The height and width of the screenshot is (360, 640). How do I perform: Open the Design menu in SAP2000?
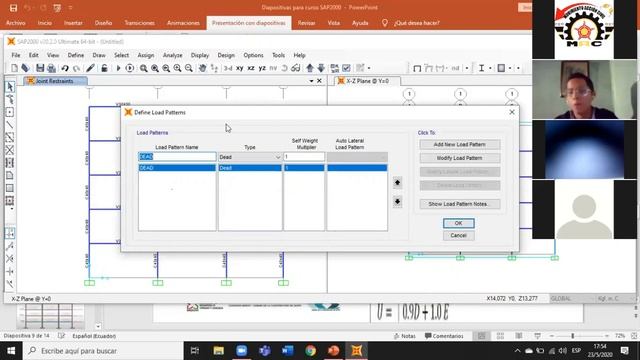coord(226,55)
